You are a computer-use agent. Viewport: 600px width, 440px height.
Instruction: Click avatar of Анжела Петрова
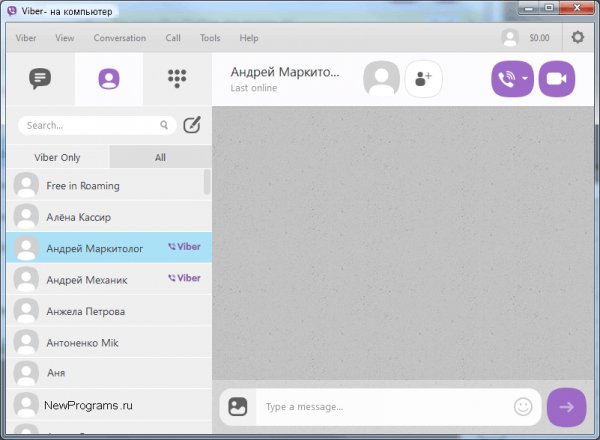26,310
